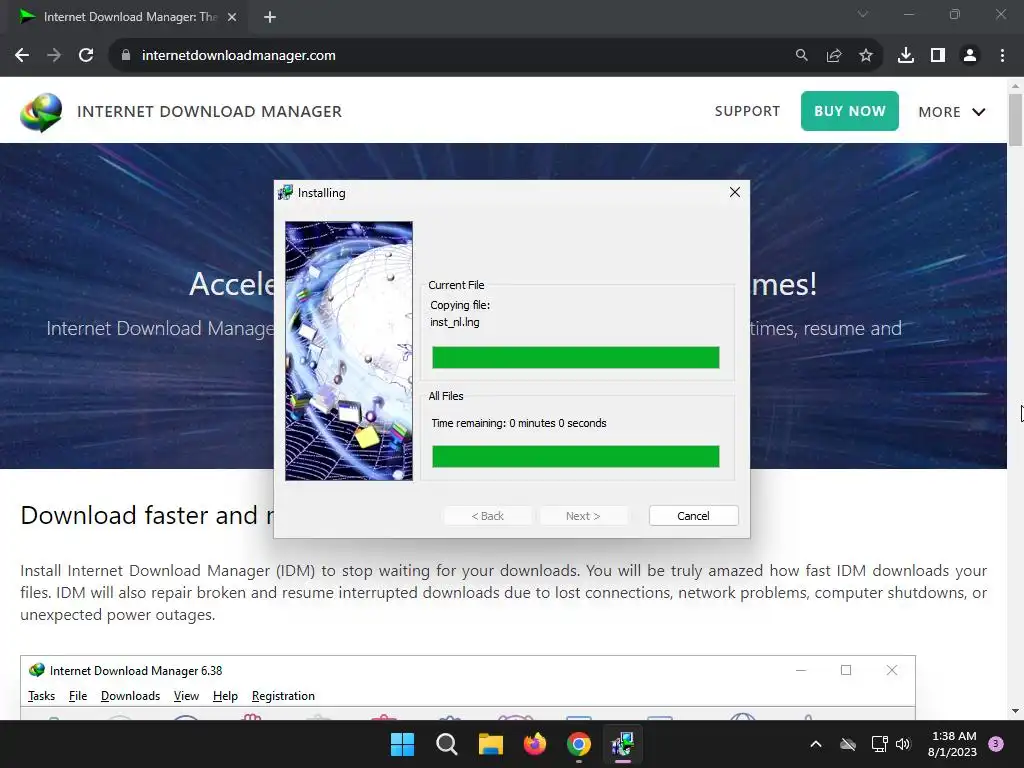
Task: Click the zoom magnifier icon in address bar
Action: click(801, 56)
